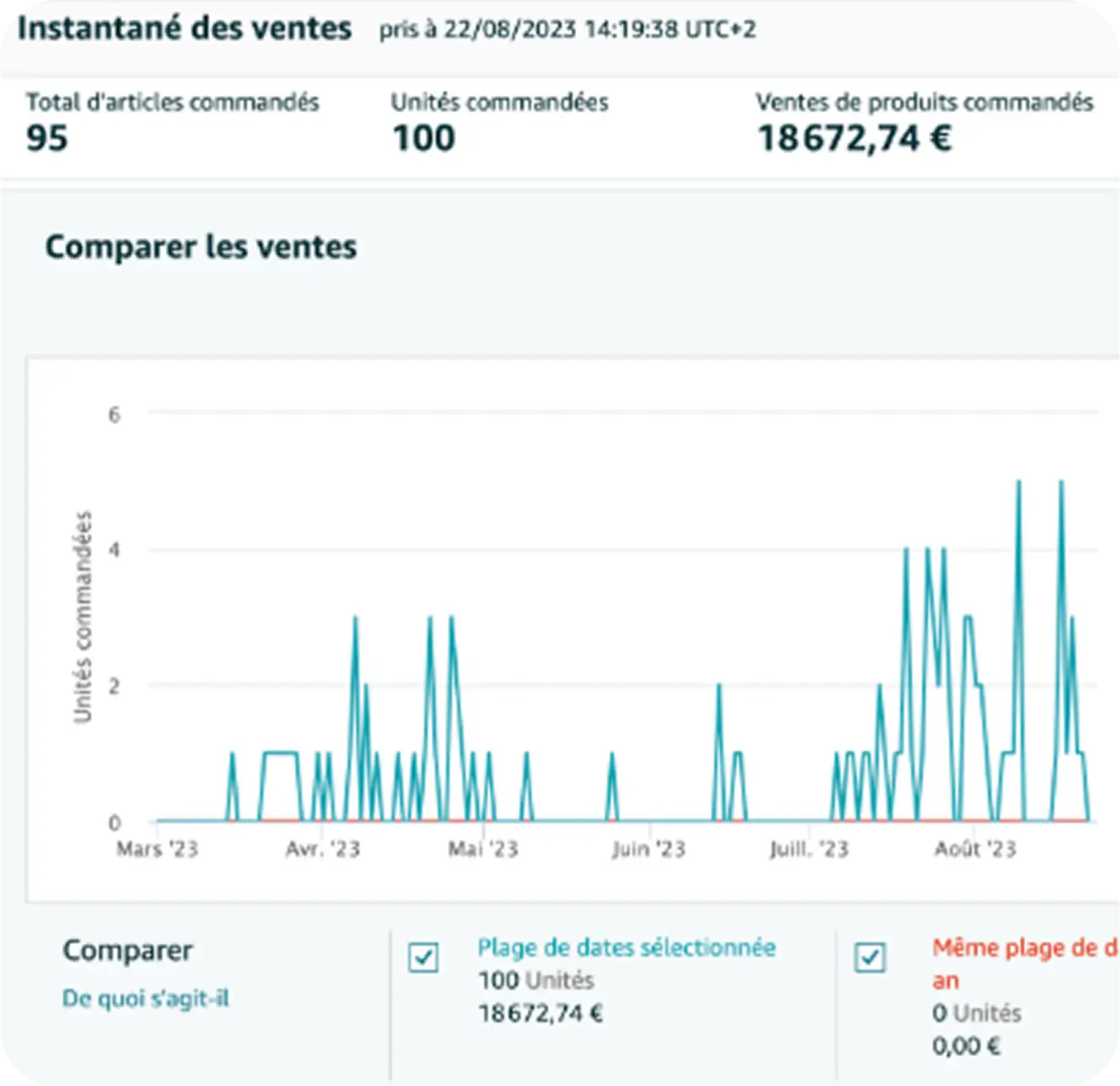Click the 2-unit peak in mid-June

point(719,686)
